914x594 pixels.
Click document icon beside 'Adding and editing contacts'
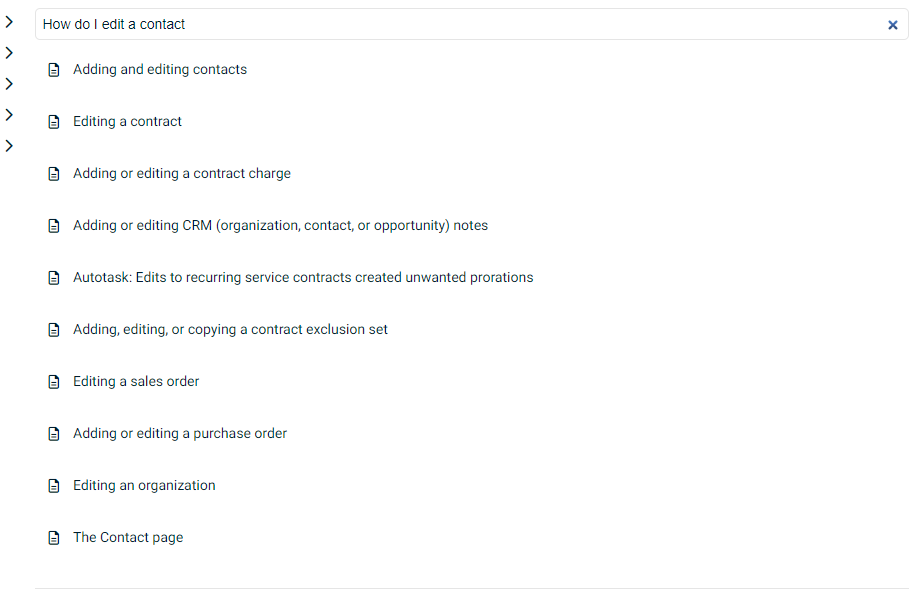(x=54, y=70)
